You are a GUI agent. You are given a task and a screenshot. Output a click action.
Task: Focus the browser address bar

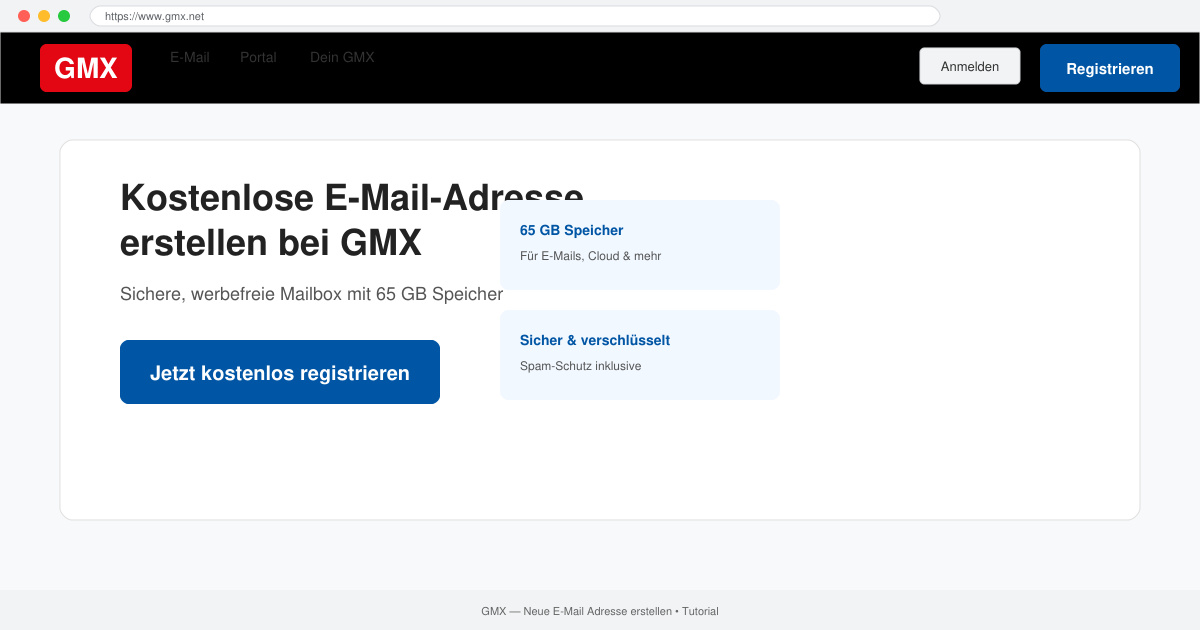(515, 16)
